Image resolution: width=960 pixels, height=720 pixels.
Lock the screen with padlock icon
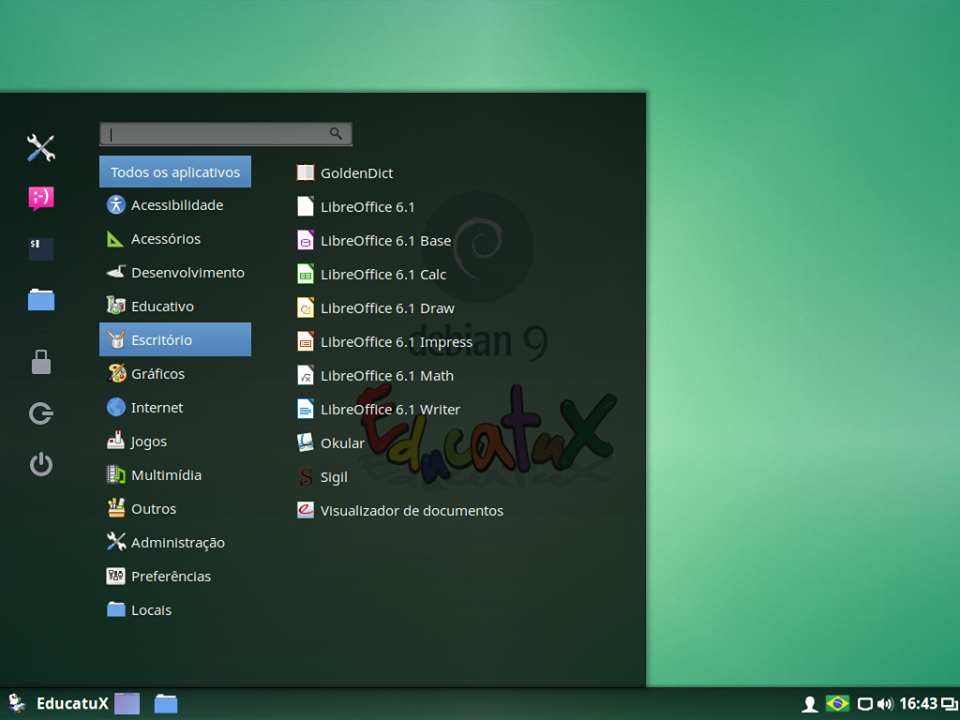pos(41,362)
